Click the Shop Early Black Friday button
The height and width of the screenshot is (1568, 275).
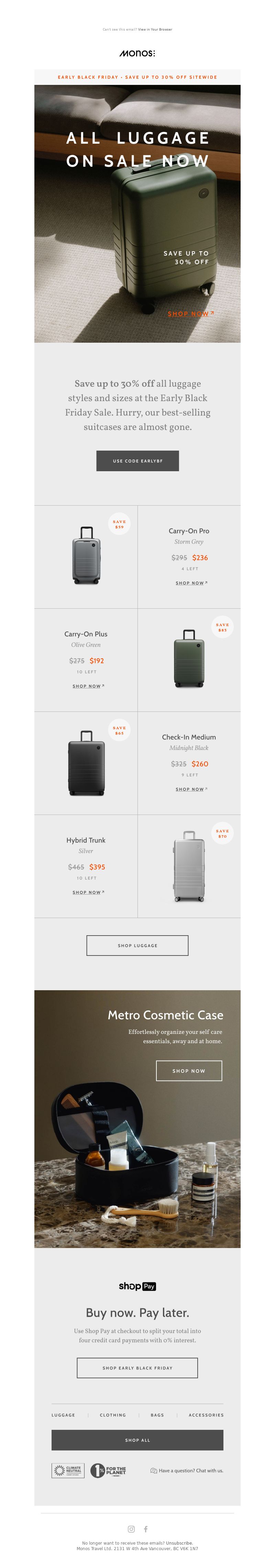point(137,1367)
